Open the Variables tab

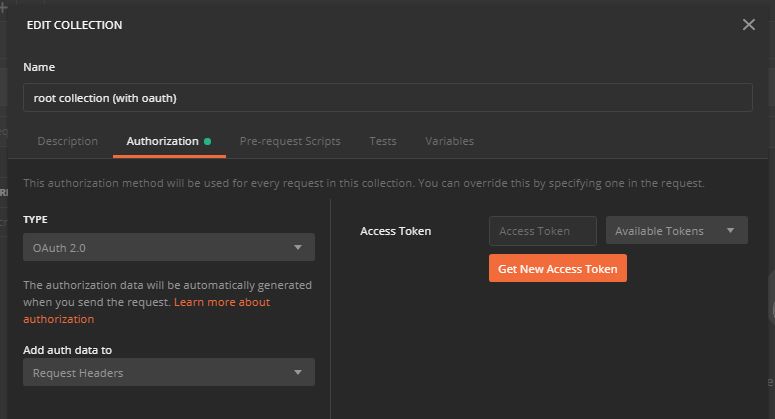(449, 141)
